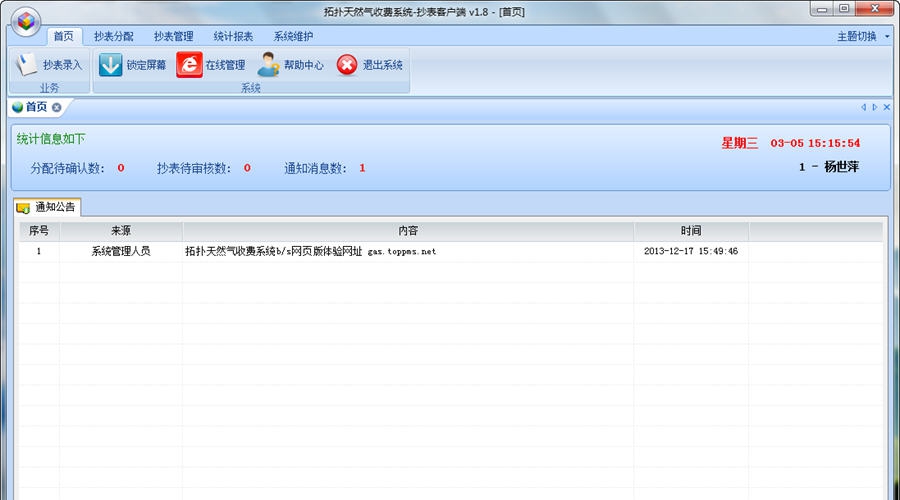Maximize the application window
The image size is (900, 500).
(x=844, y=9)
